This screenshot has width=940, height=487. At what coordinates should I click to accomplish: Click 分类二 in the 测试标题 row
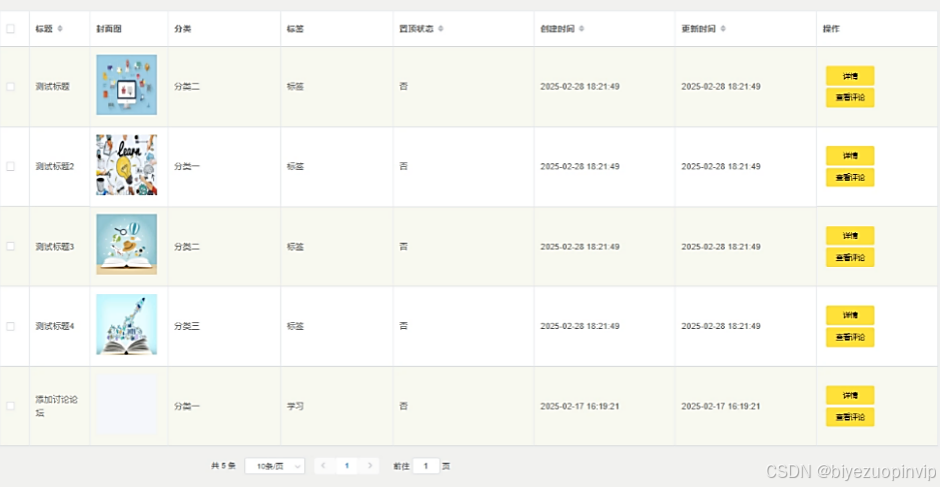(x=187, y=86)
